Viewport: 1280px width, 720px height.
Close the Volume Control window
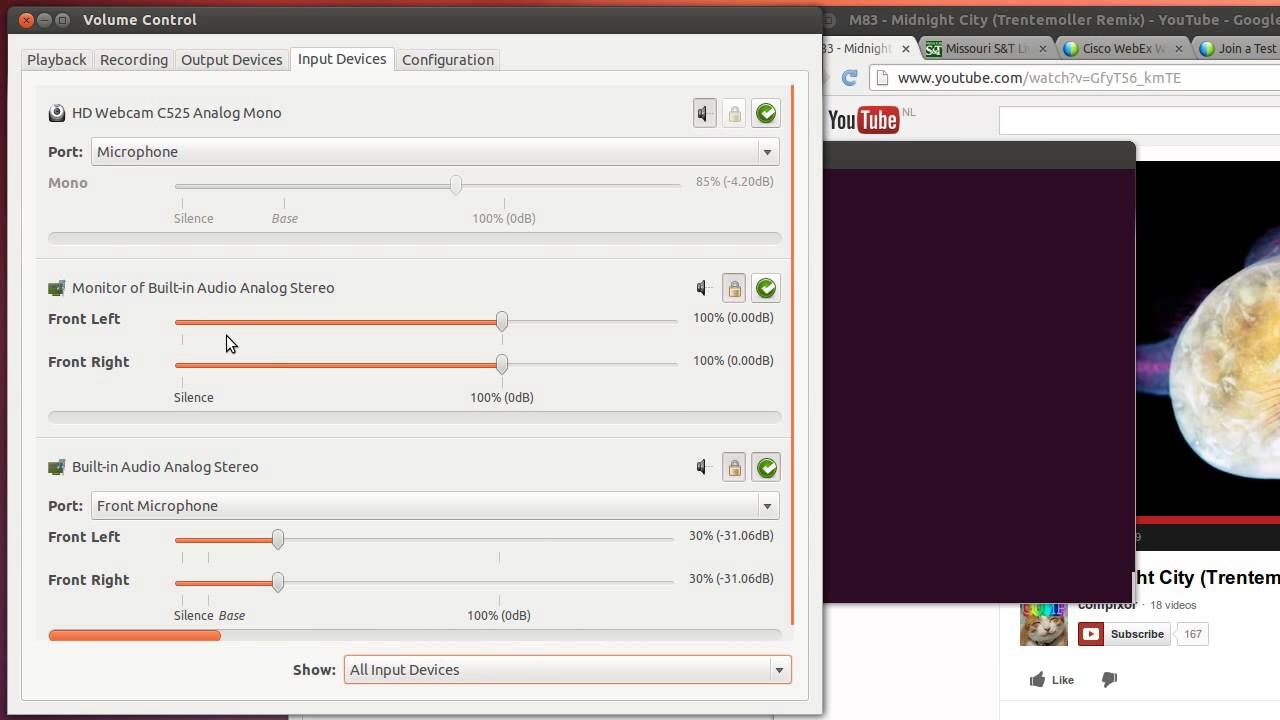pos(25,19)
